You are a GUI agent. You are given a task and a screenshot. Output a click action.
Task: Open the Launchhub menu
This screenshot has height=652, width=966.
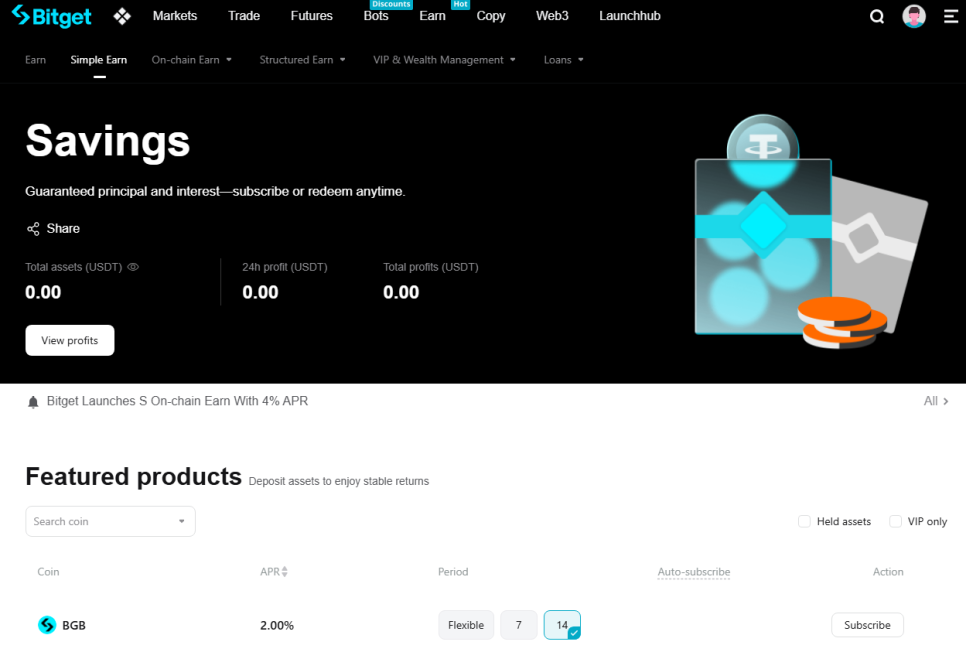pos(630,16)
